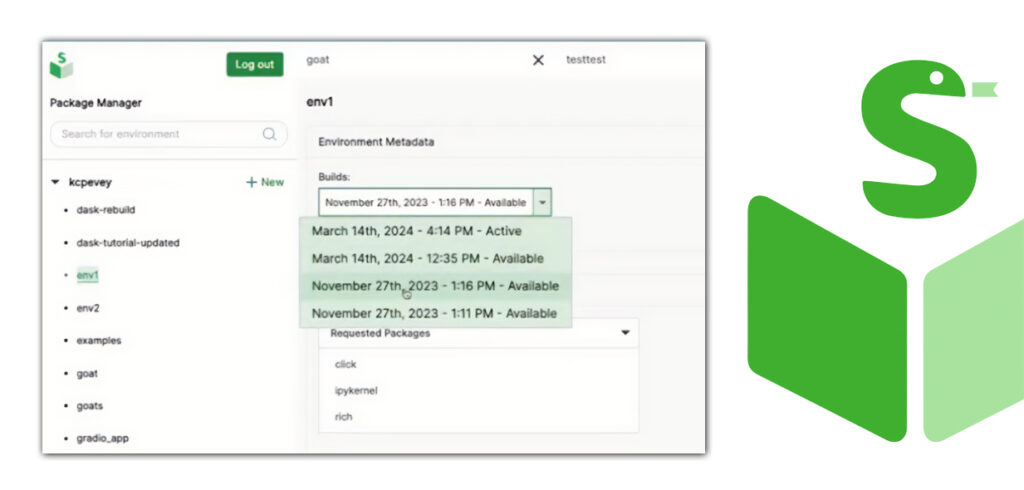Image resolution: width=1024 pixels, height=490 pixels.
Task: Open the env2 environment
Action: click(88, 308)
